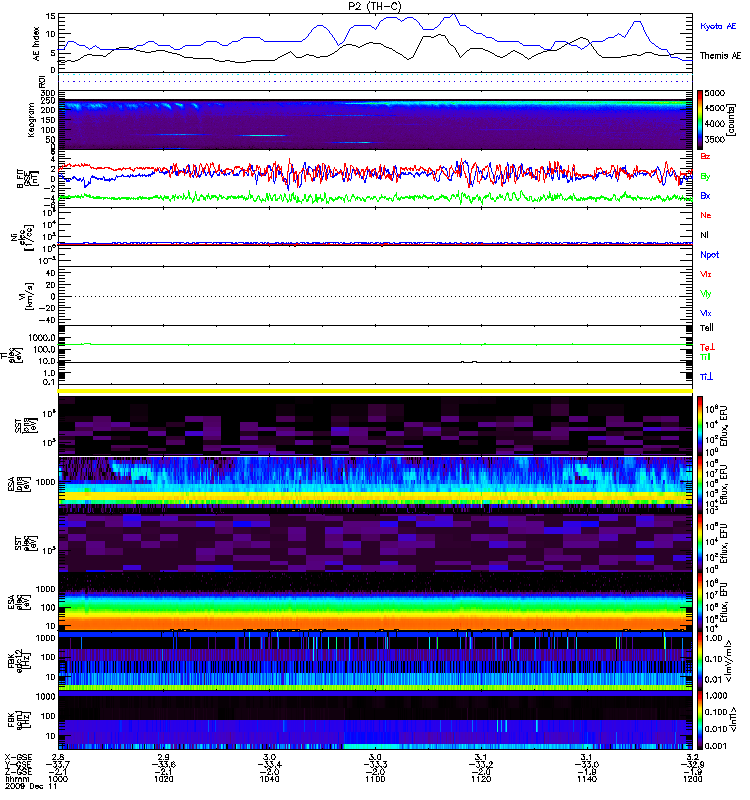750x800 pixels.
Task: Click inside the ESA electron spectrogram panel
Action: (375, 601)
